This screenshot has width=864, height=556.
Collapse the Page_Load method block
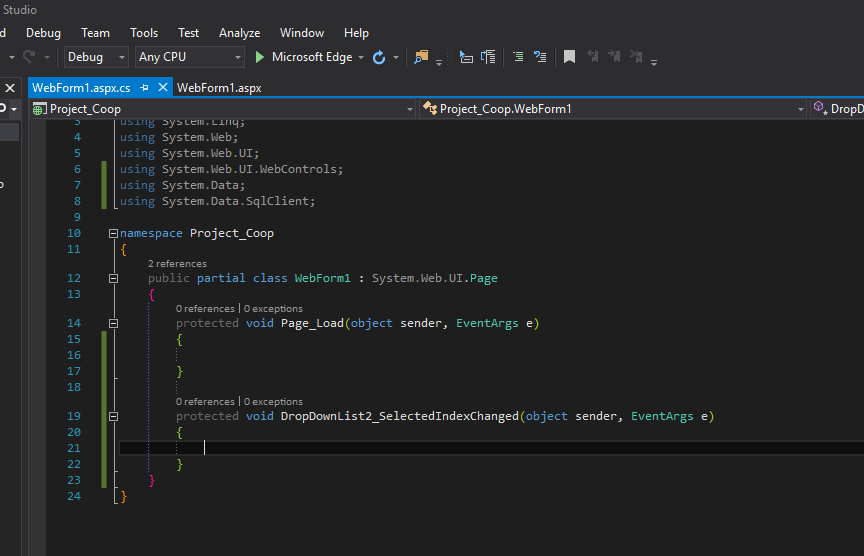[x=113, y=323]
